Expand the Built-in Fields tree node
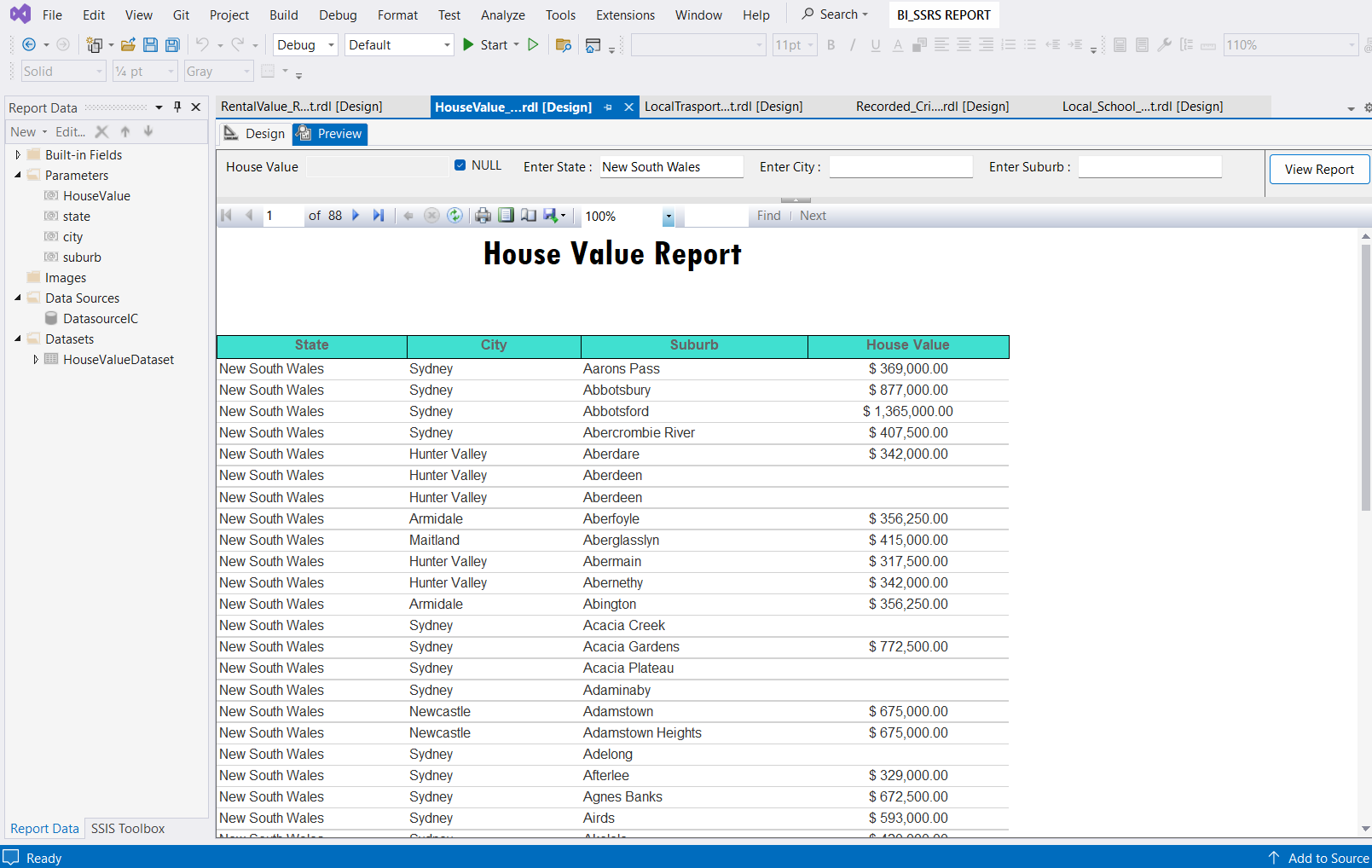Viewport: 1372px width, 868px height. tap(18, 155)
